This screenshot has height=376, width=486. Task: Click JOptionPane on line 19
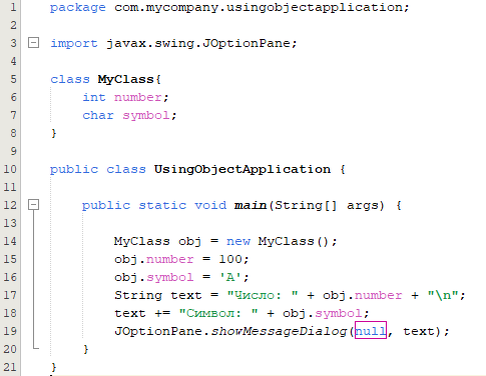tap(158, 331)
